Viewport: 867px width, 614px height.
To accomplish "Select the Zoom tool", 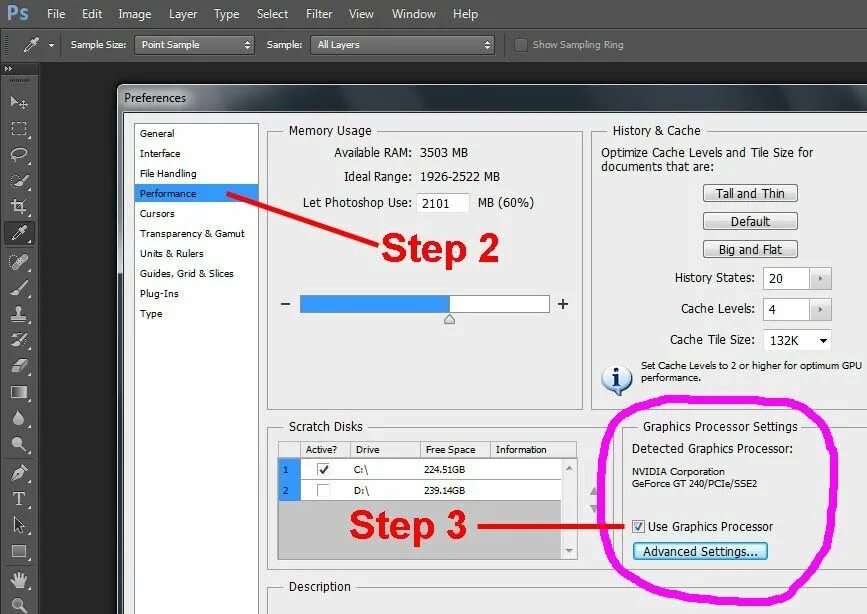I will pos(19,605).
